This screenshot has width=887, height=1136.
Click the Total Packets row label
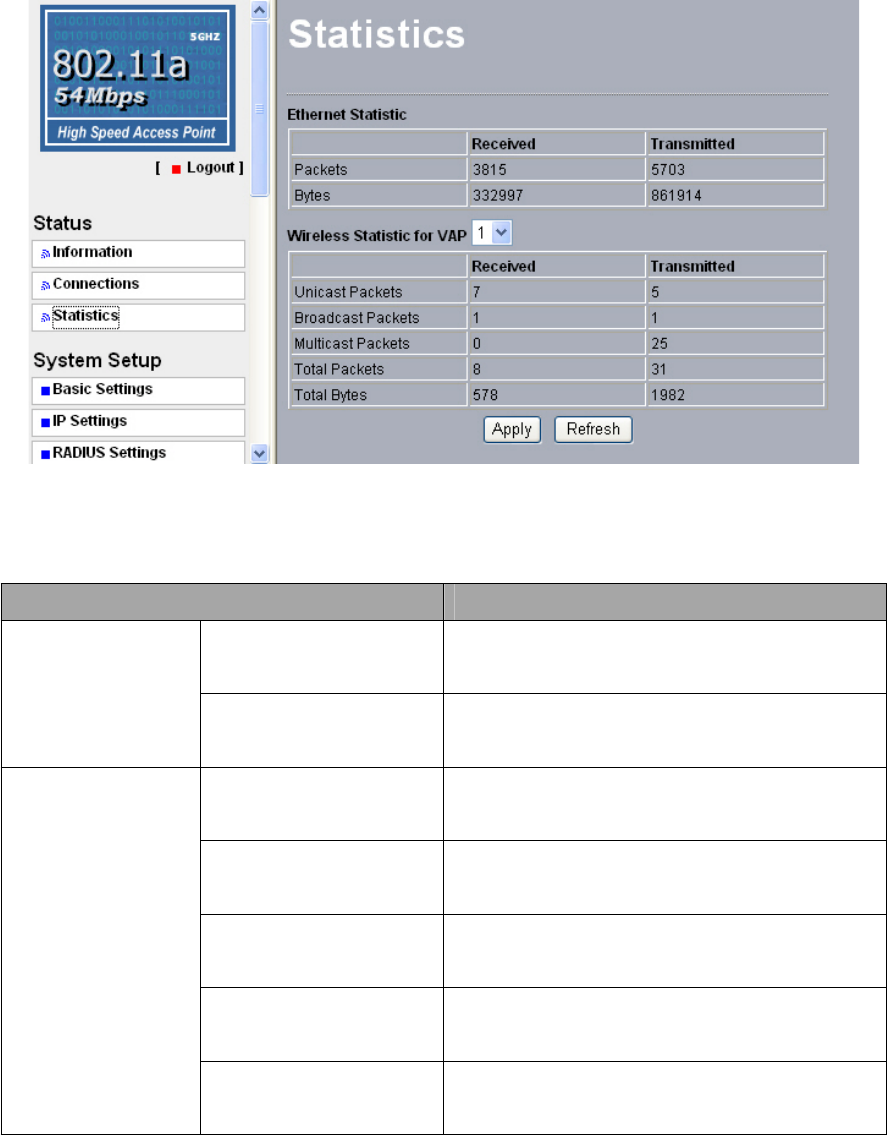pos(338,369)
